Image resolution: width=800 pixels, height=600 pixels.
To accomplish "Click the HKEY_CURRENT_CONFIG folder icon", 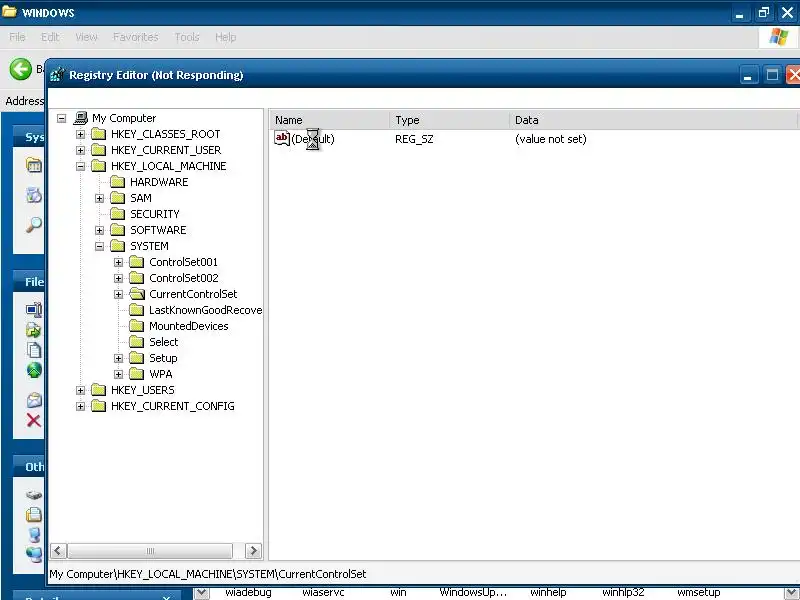I will tap(98, 406).
